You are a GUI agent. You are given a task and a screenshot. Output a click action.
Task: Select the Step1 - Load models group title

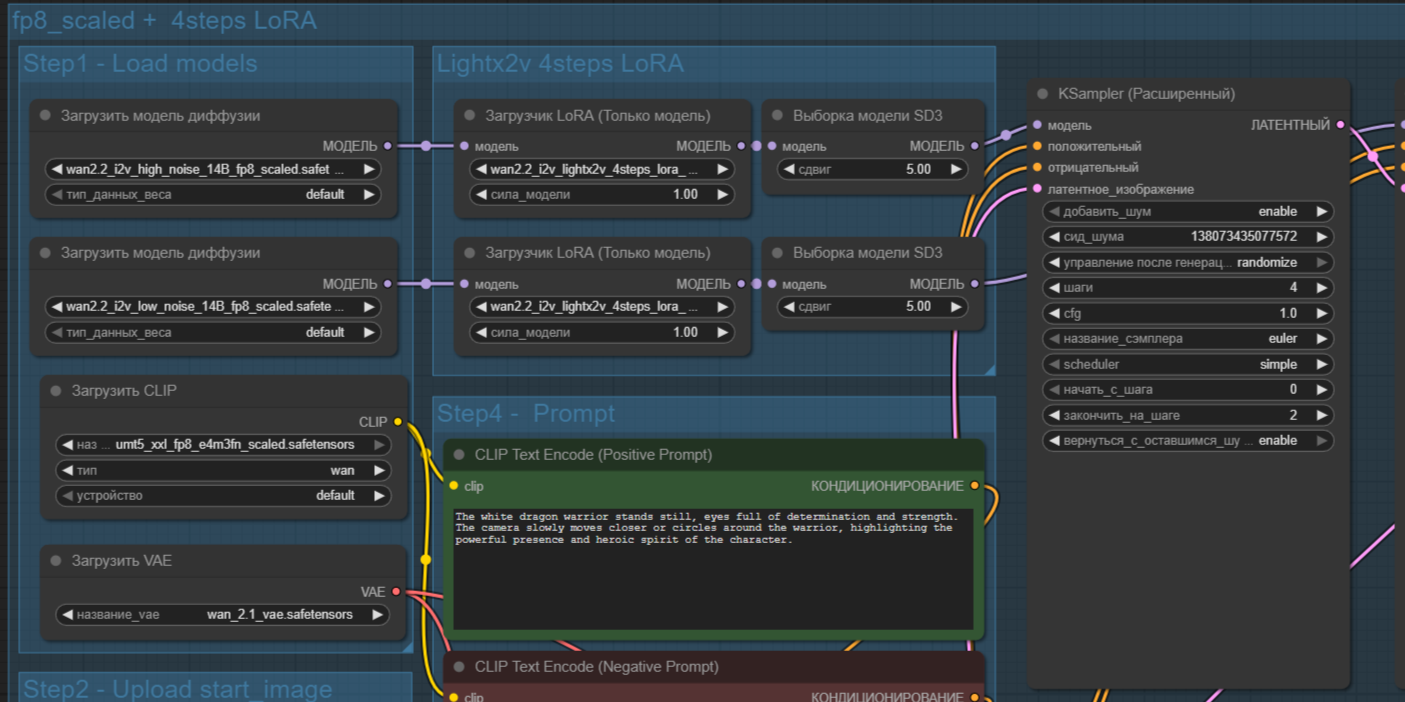pos(140,64)
